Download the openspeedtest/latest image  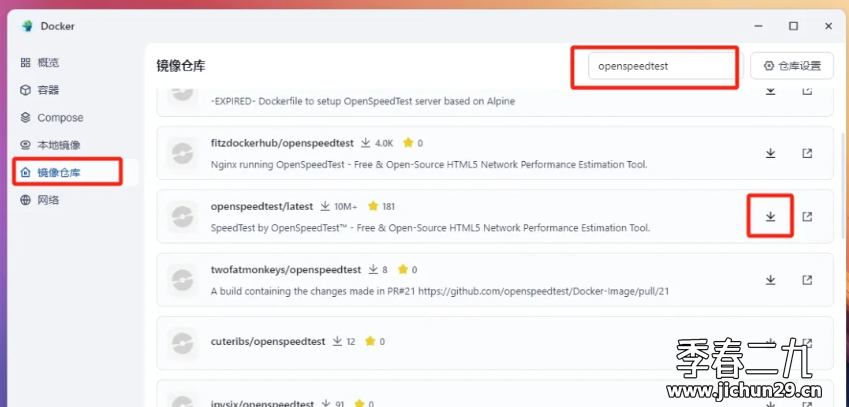click(770, 216)
